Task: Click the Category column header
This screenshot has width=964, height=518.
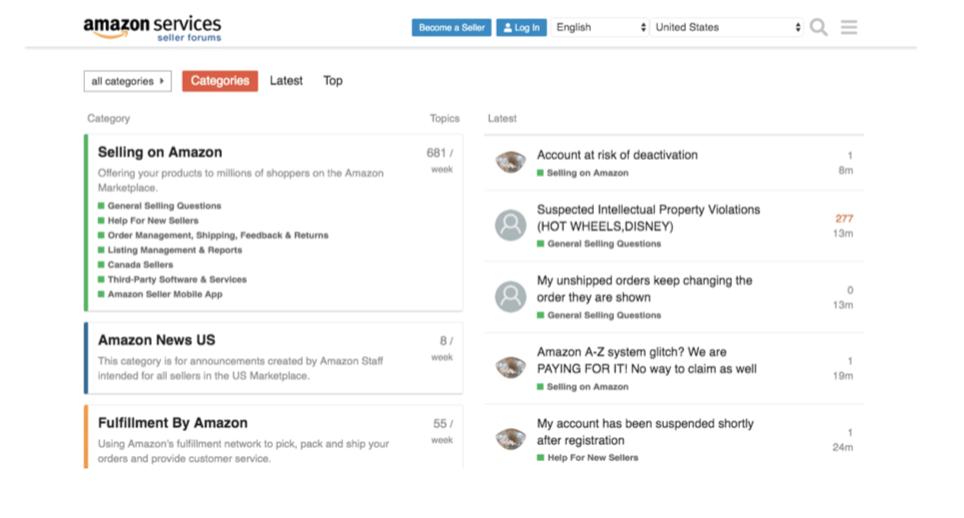Action: pos(109,118)
